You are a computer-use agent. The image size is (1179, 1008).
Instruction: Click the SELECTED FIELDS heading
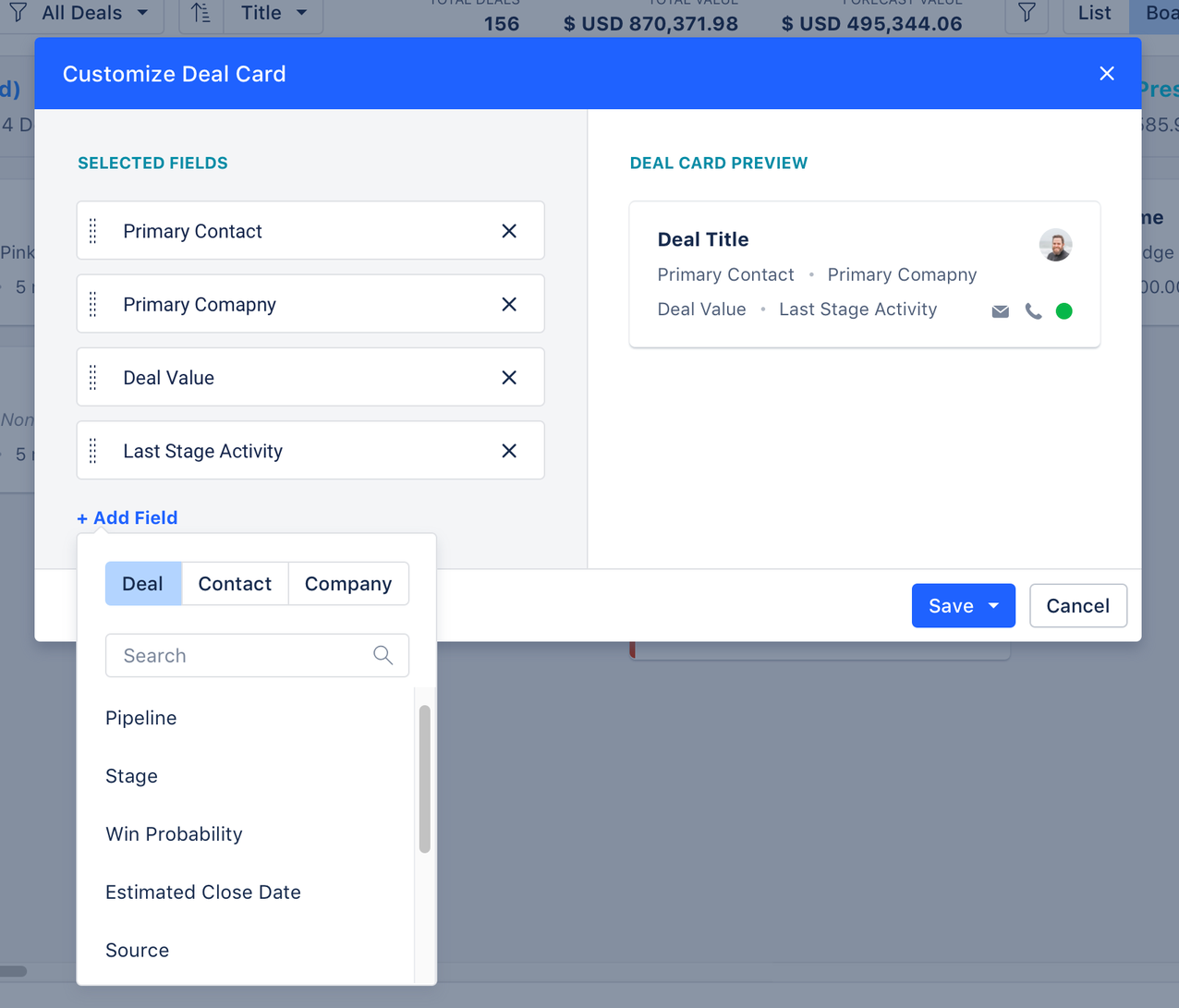[x=152, y=164]
